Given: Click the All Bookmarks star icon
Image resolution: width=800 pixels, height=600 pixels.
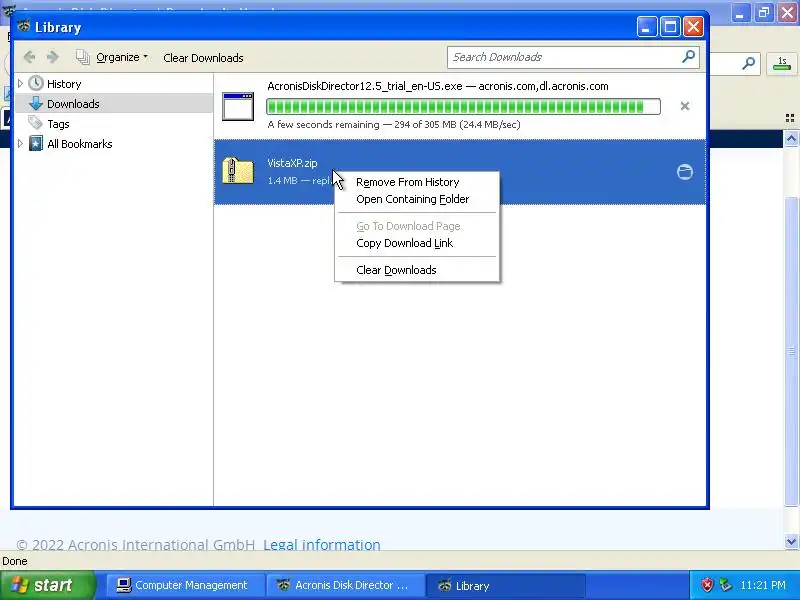Looking at the screenshot, I should [36, 143].
